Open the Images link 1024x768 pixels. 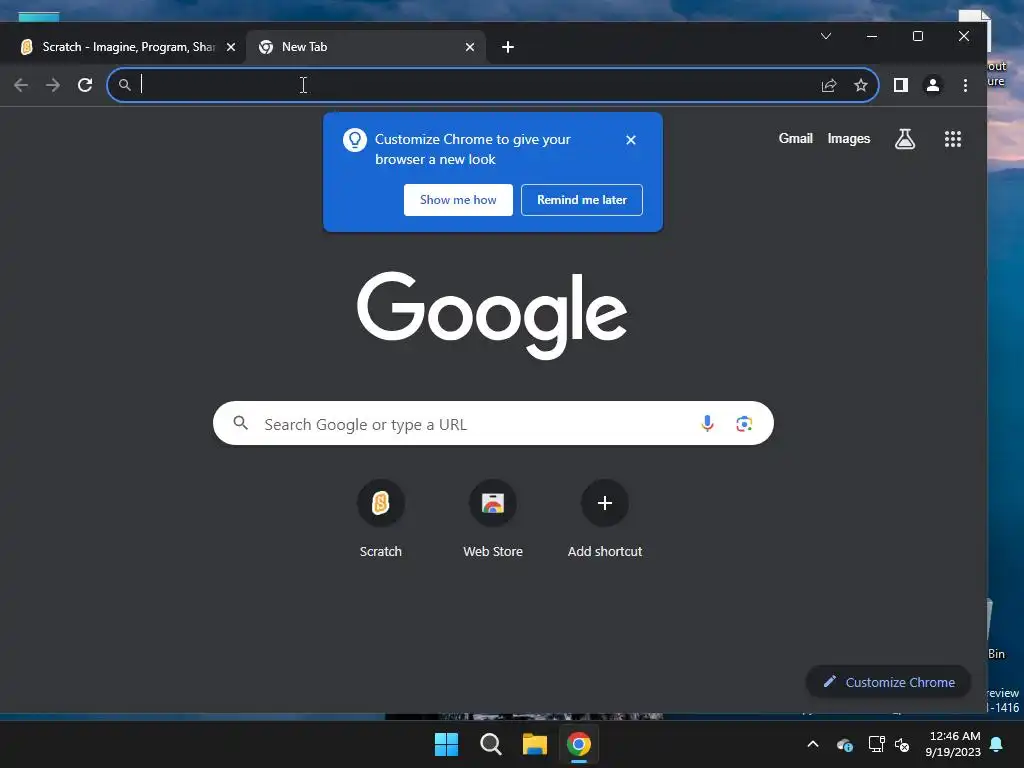pos(848,138)
